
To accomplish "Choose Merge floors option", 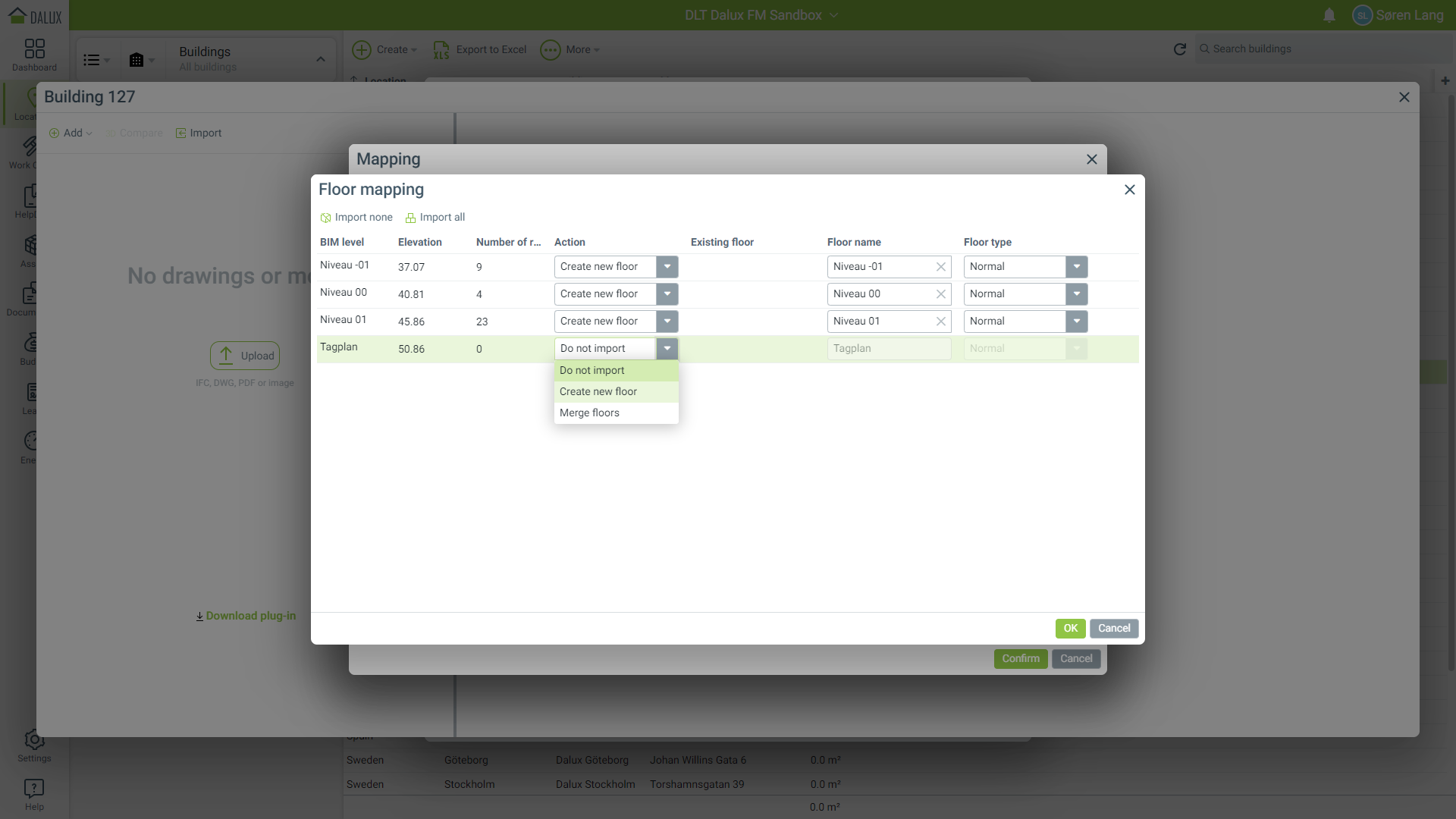I will point(589,413).
